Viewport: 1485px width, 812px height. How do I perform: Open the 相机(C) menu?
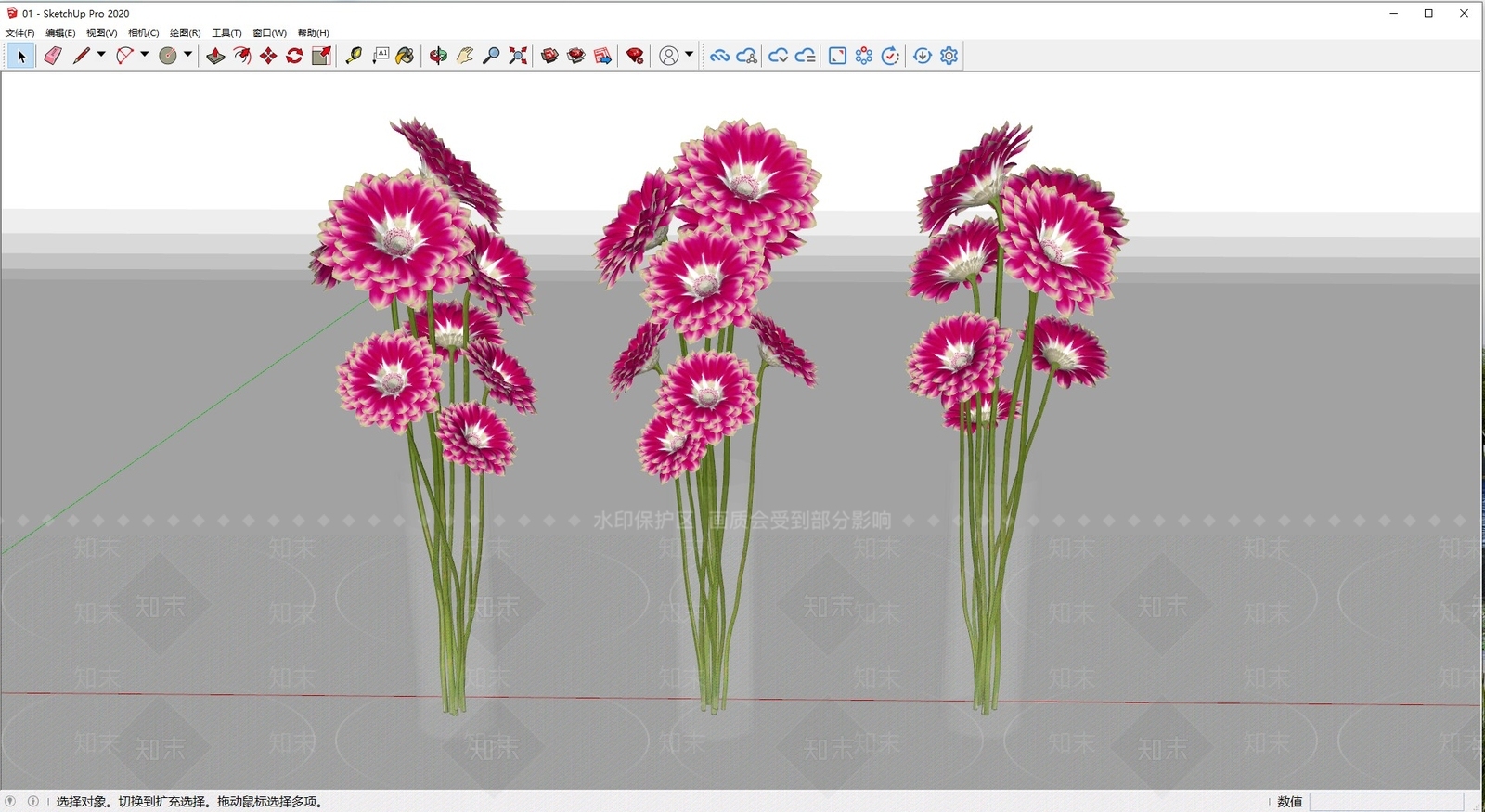point(144,32)
